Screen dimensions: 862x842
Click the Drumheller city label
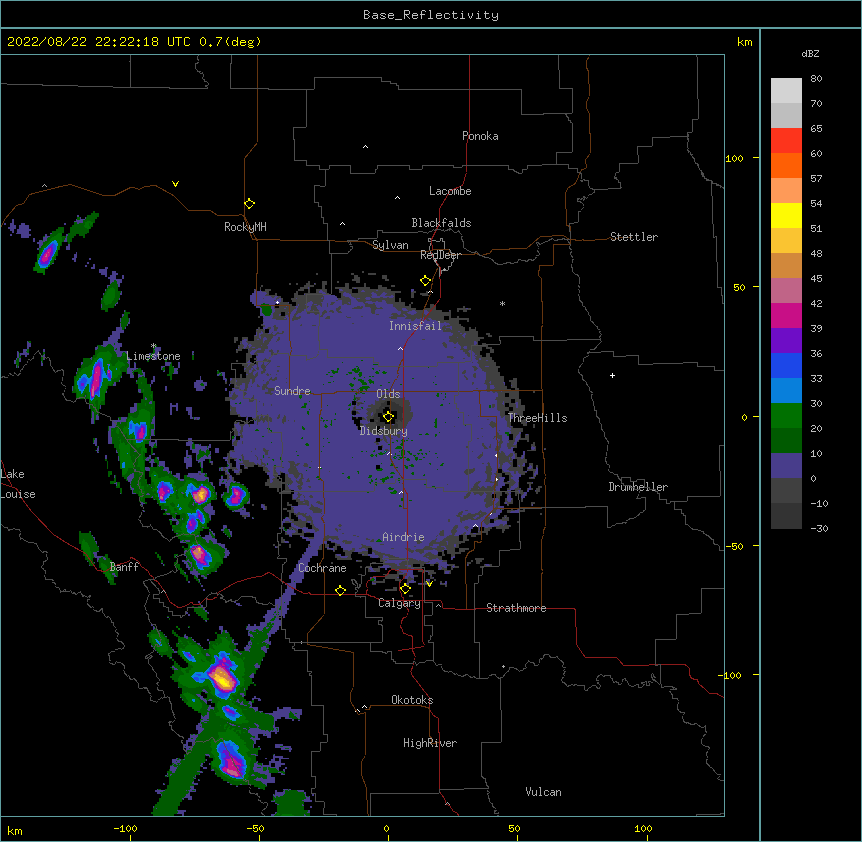coord(638,487)
